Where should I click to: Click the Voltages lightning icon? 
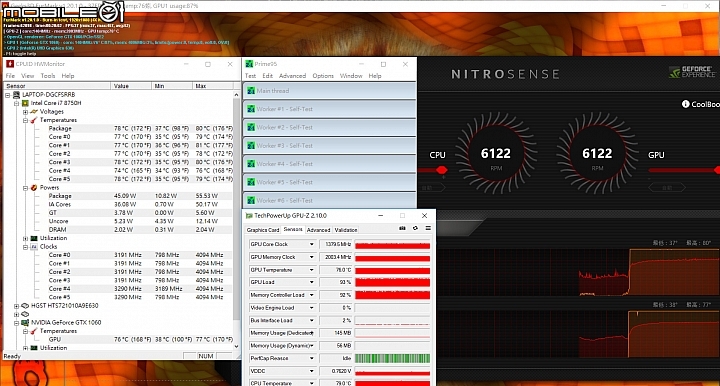34,112
